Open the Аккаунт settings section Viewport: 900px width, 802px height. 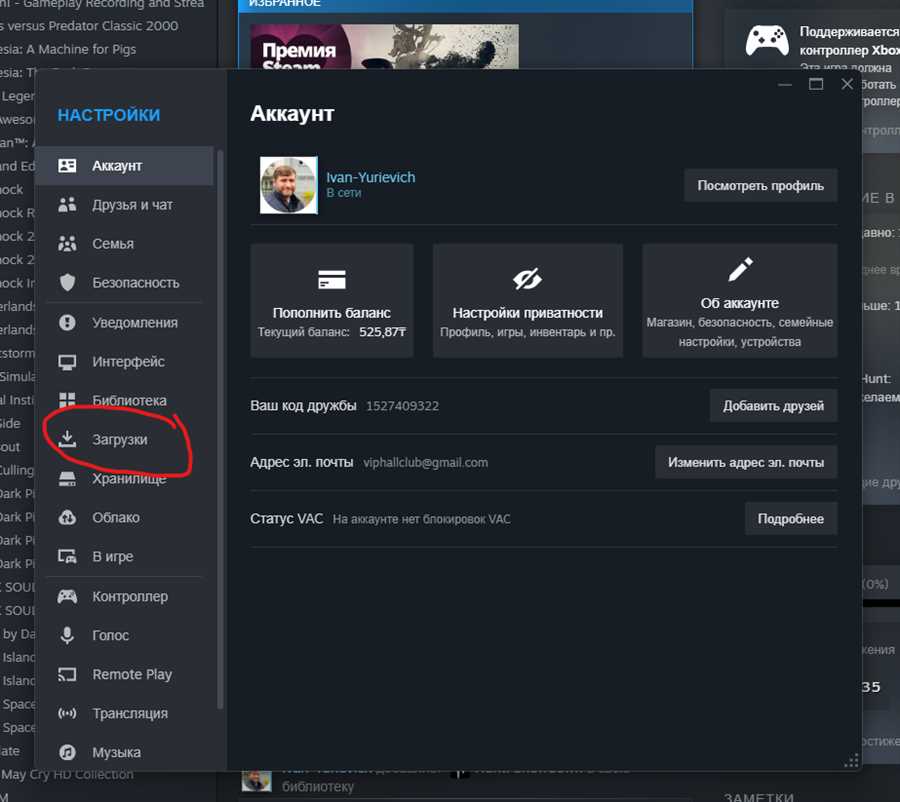(124, 166)
